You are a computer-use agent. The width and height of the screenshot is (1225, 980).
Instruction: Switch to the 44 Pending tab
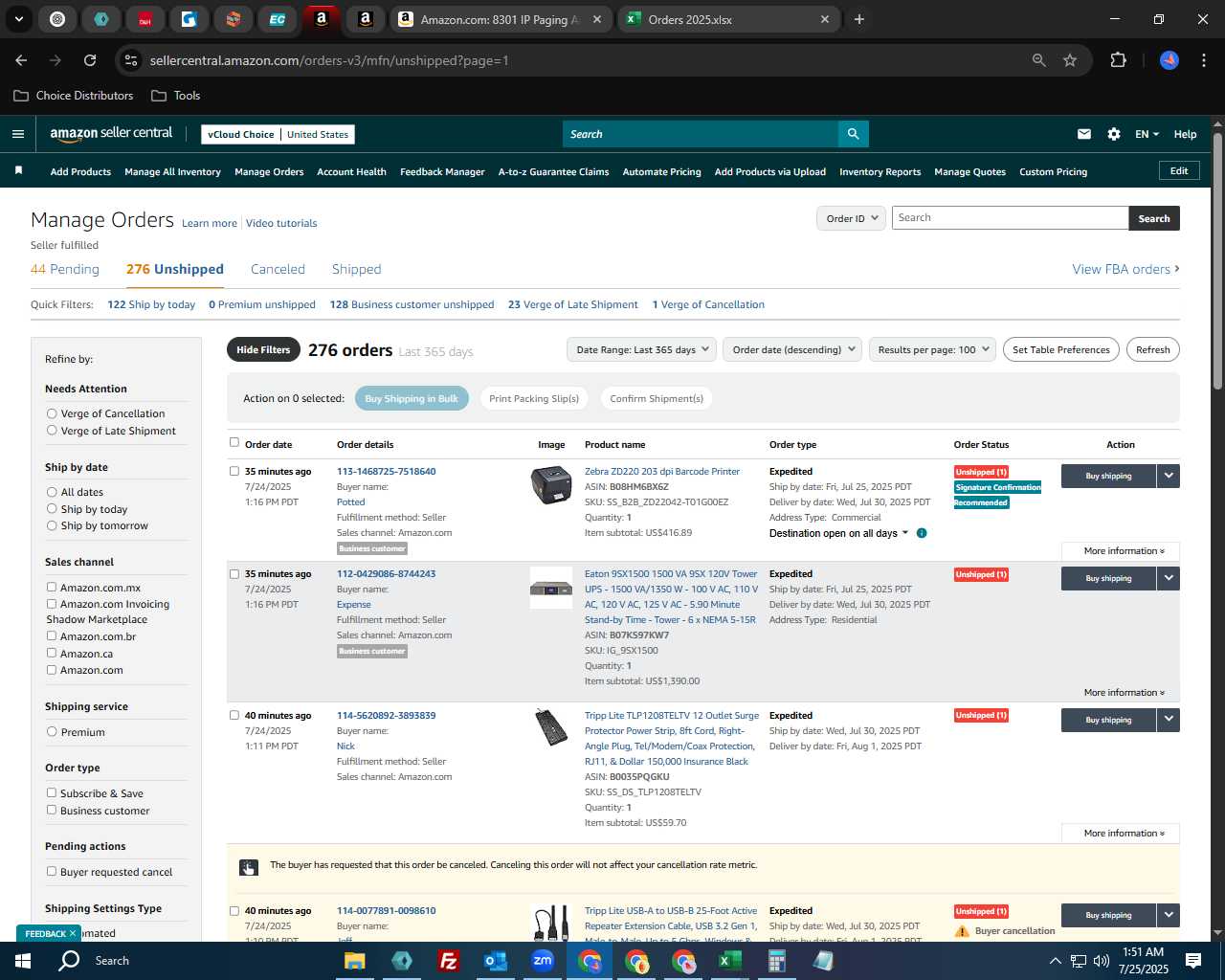tap(65, 269)
